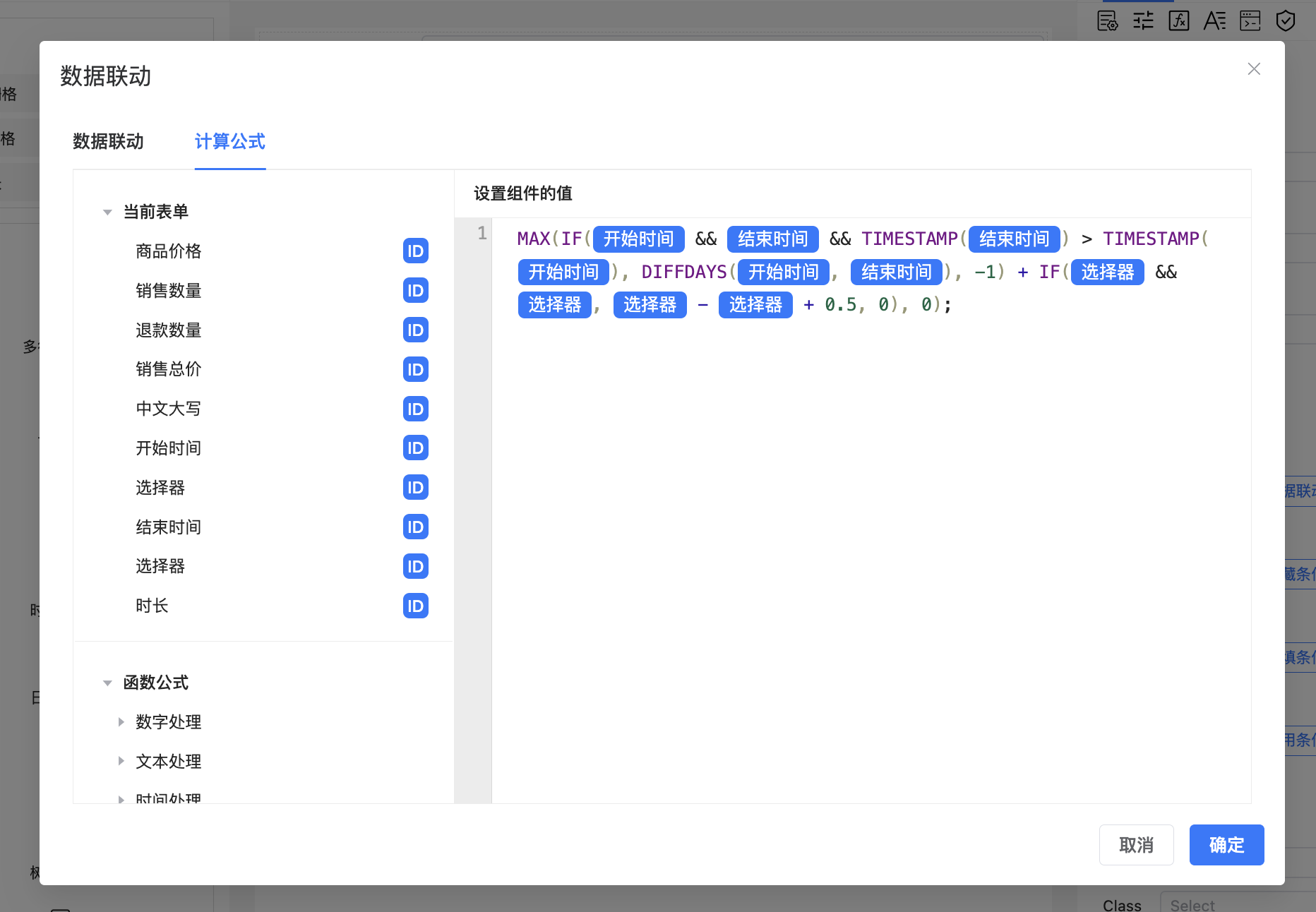This screenshot has width=1316, height=912.
Task: Open the terminal window icon in top toolbar
Action: [x=1250, y=20]
